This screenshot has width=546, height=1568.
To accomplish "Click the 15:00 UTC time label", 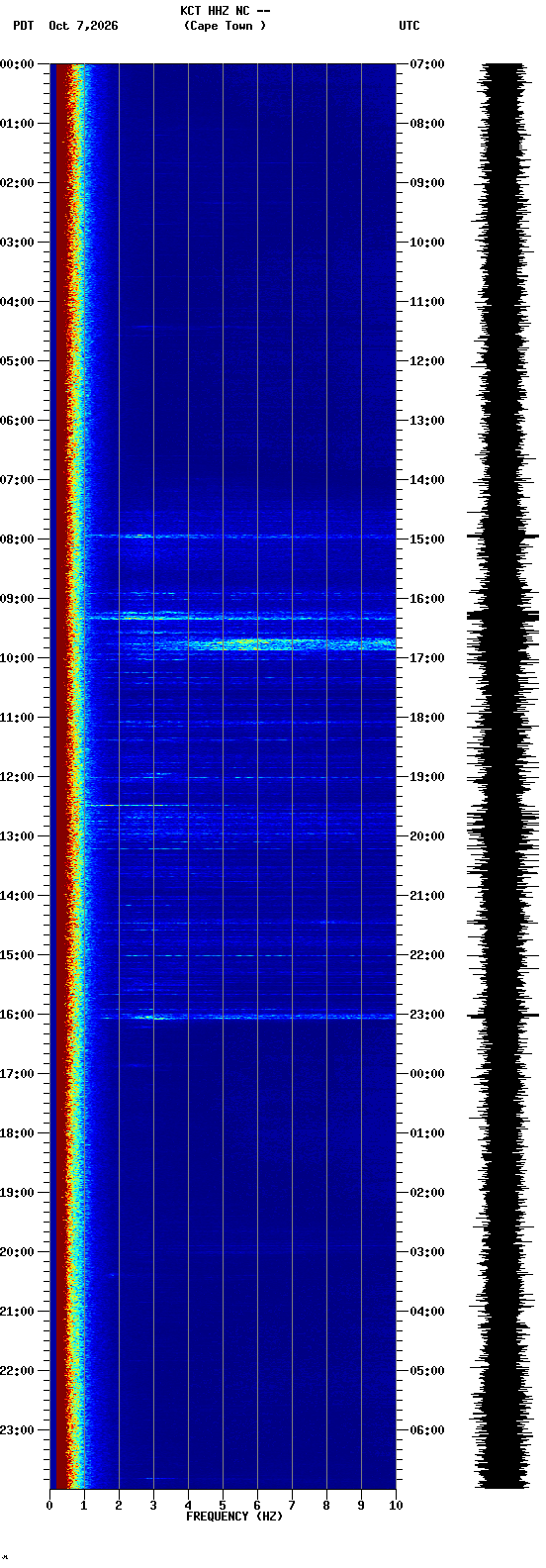I will (x=427, y=539).
